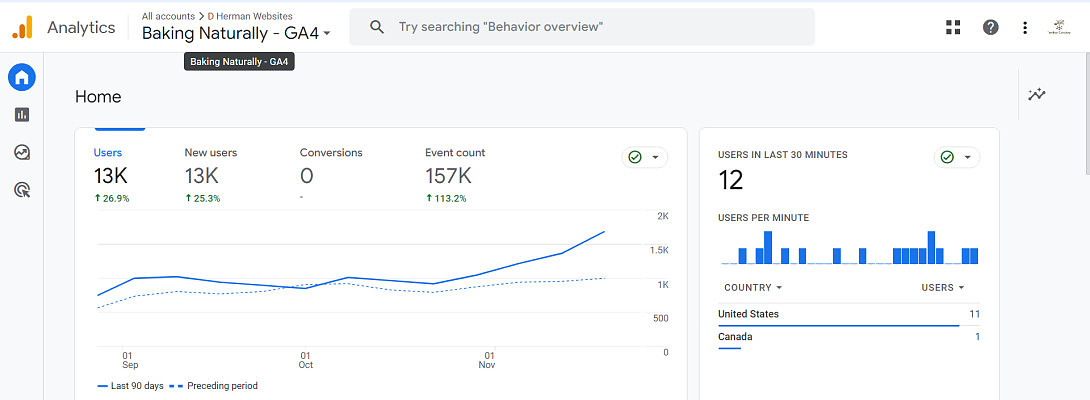Image resolution: width=1090 pixels, height=400 pixels.
Task: Select the Event count metric tab
Action: click(455, 170)
